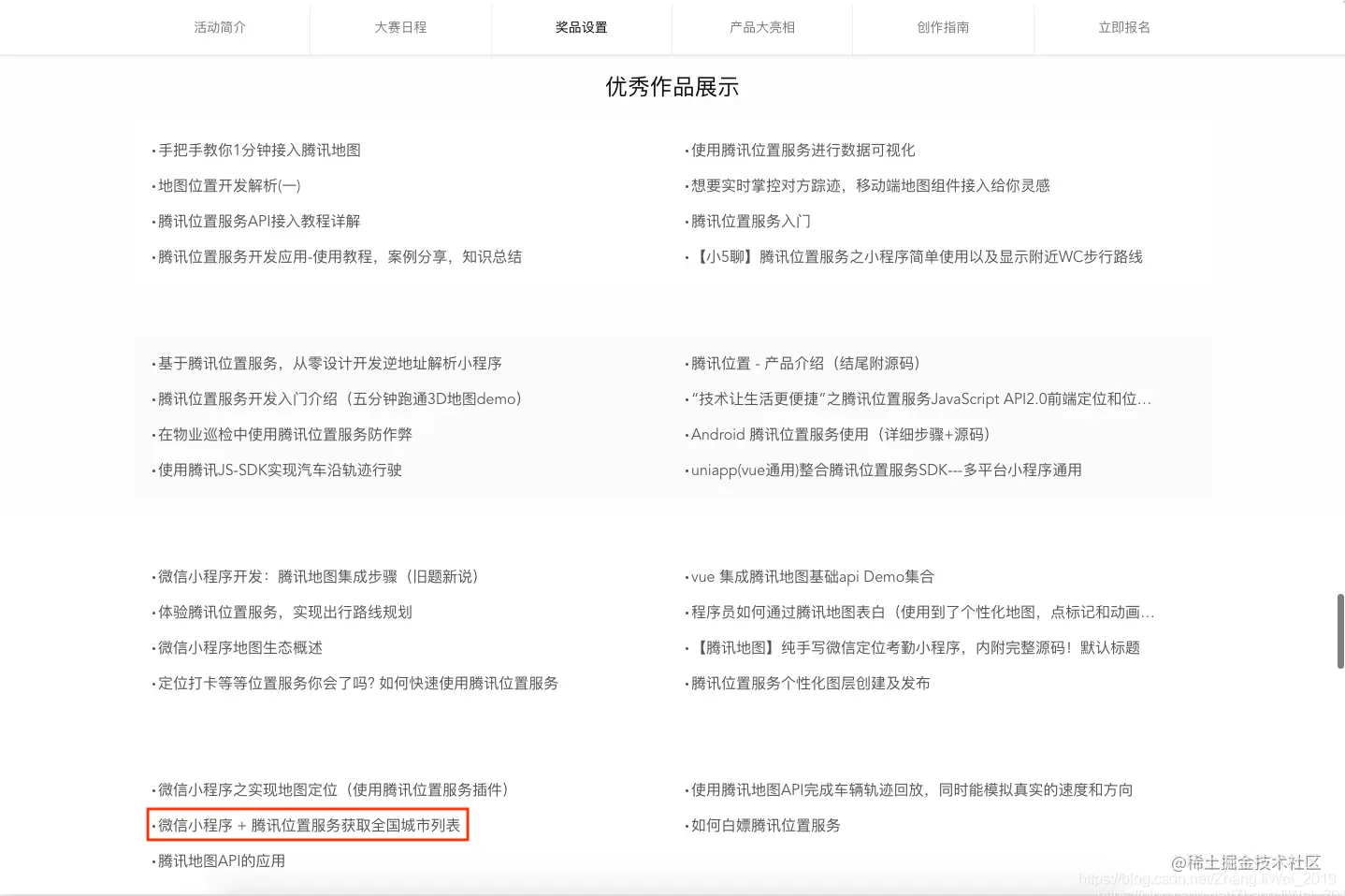Open article 手把手教你1分钟接入腾讯地图
Screen dimensions: 1345x896
pyautogui.click(x=261, y=150)
